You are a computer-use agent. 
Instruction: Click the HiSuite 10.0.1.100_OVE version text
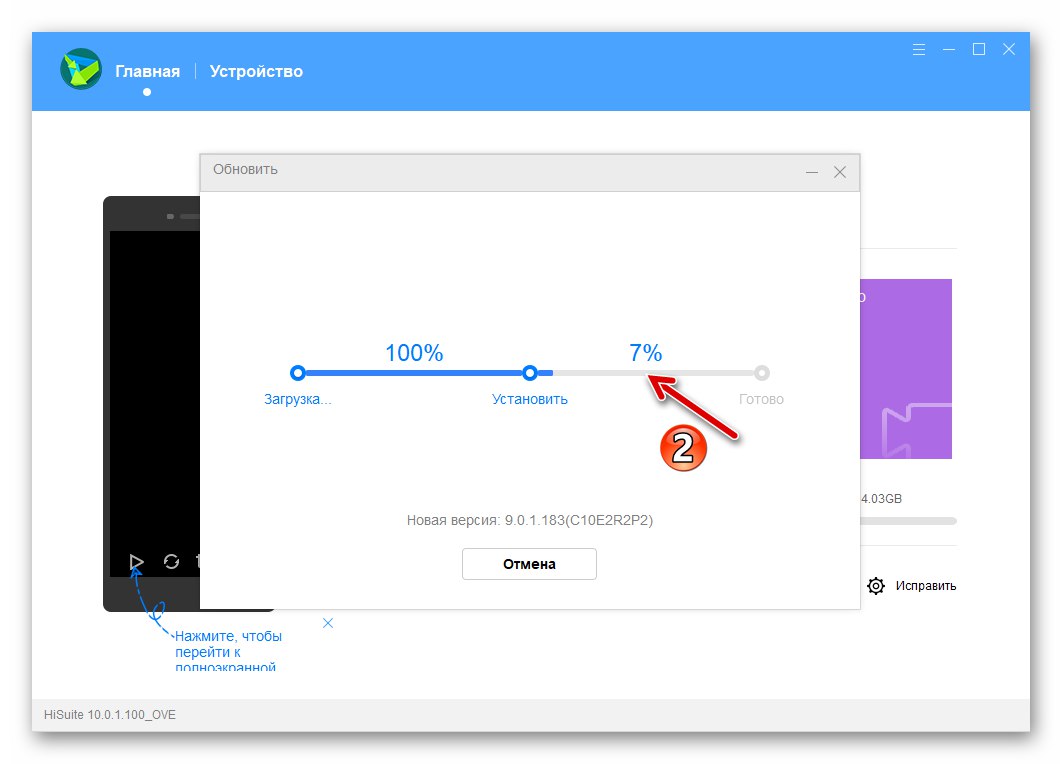[110, 715]
